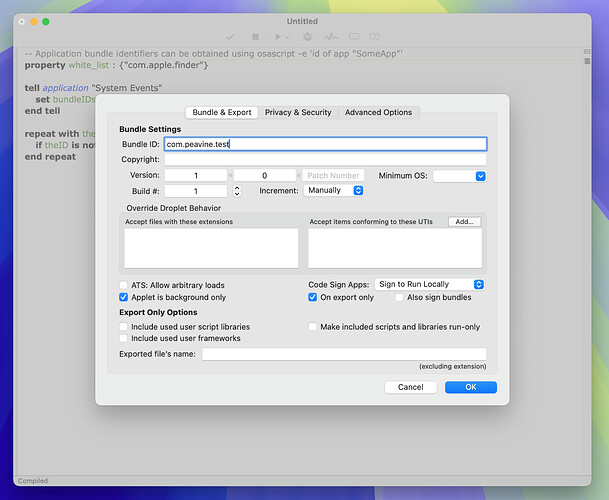Click the Bundle ID text field

[x=325, y=144]
